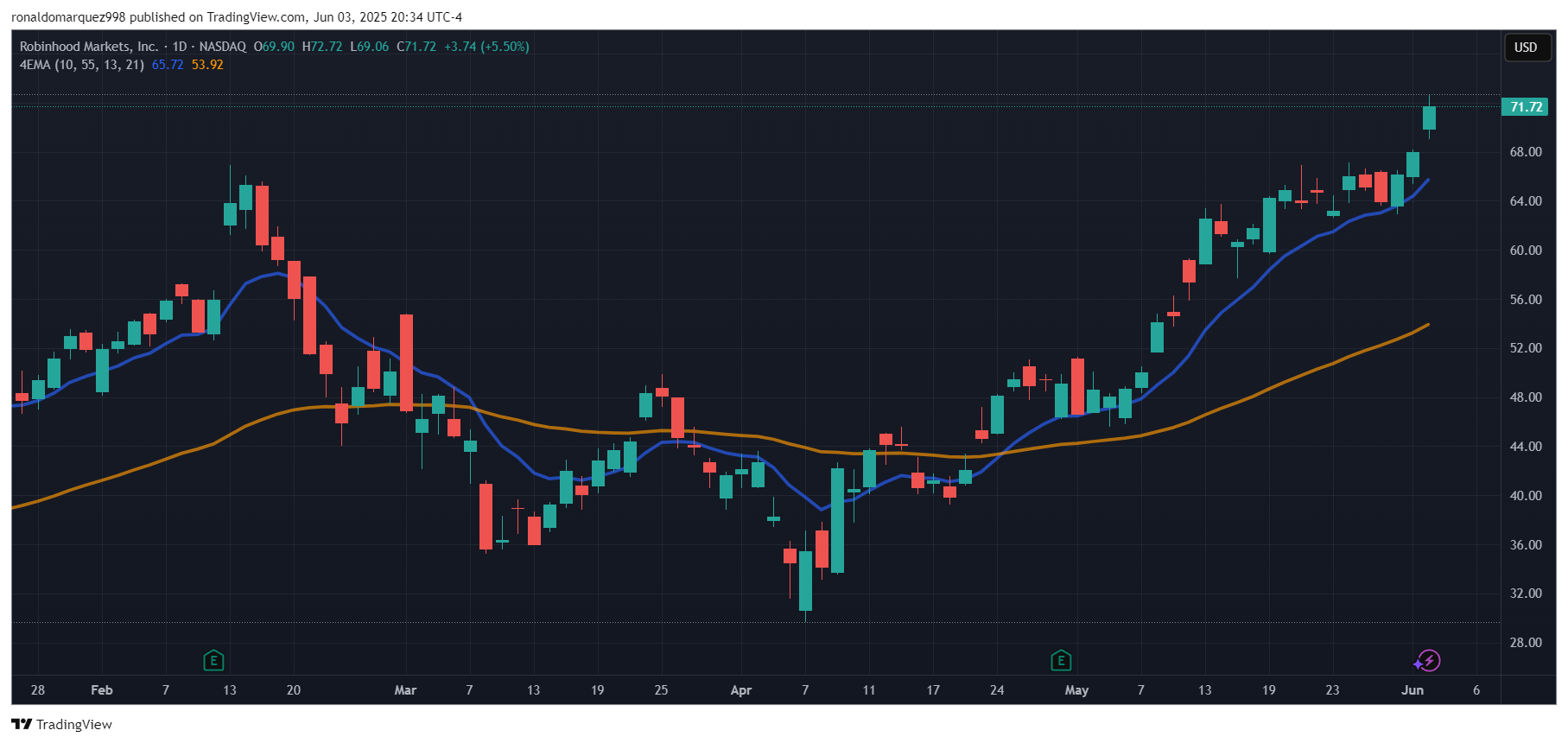Click the +3.74 (+5.50%) change value
The image size is (1568, 743).
click(486, 47)
